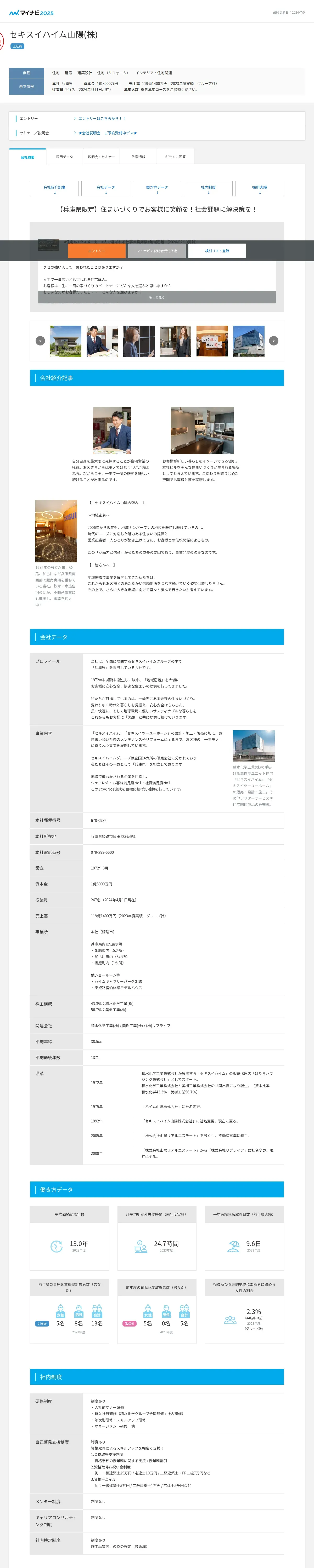Viewport: 314px width, 1568px height.
Task: Click 平均勤続年数 value 13年 in company table
Action: 94,1057
